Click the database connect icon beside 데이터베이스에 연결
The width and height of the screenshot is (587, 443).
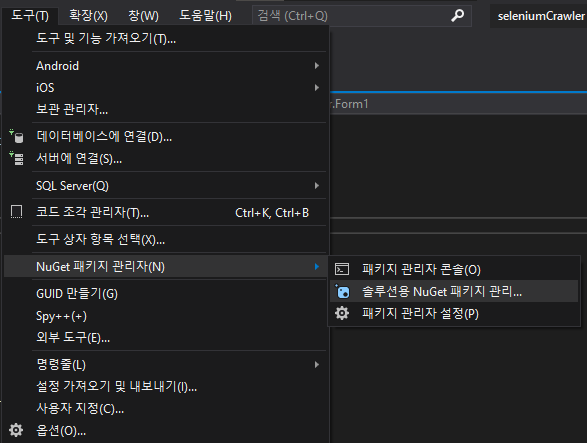pos(16,136)
